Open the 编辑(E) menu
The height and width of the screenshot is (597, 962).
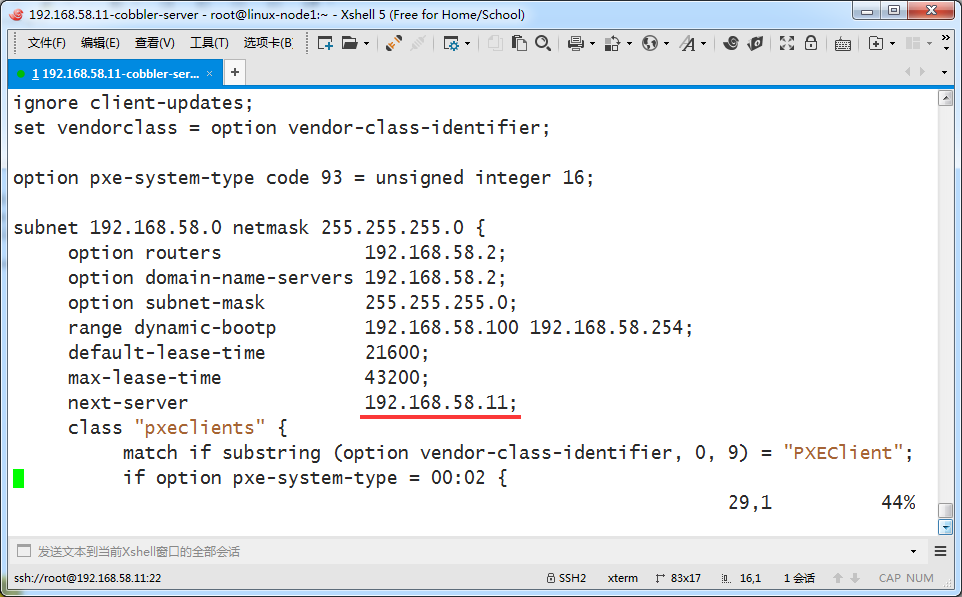(100, 43)
